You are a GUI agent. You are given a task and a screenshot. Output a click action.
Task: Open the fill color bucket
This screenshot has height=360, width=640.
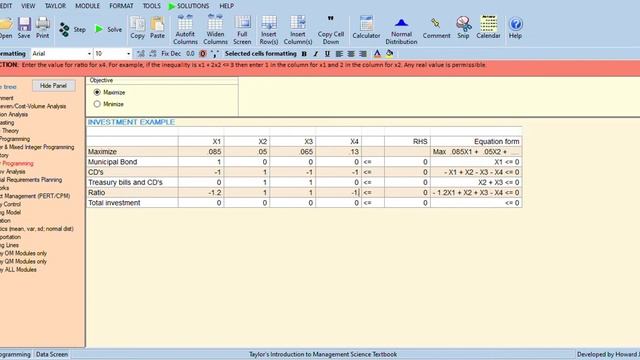pyautogui.click(x=390, y=54)
